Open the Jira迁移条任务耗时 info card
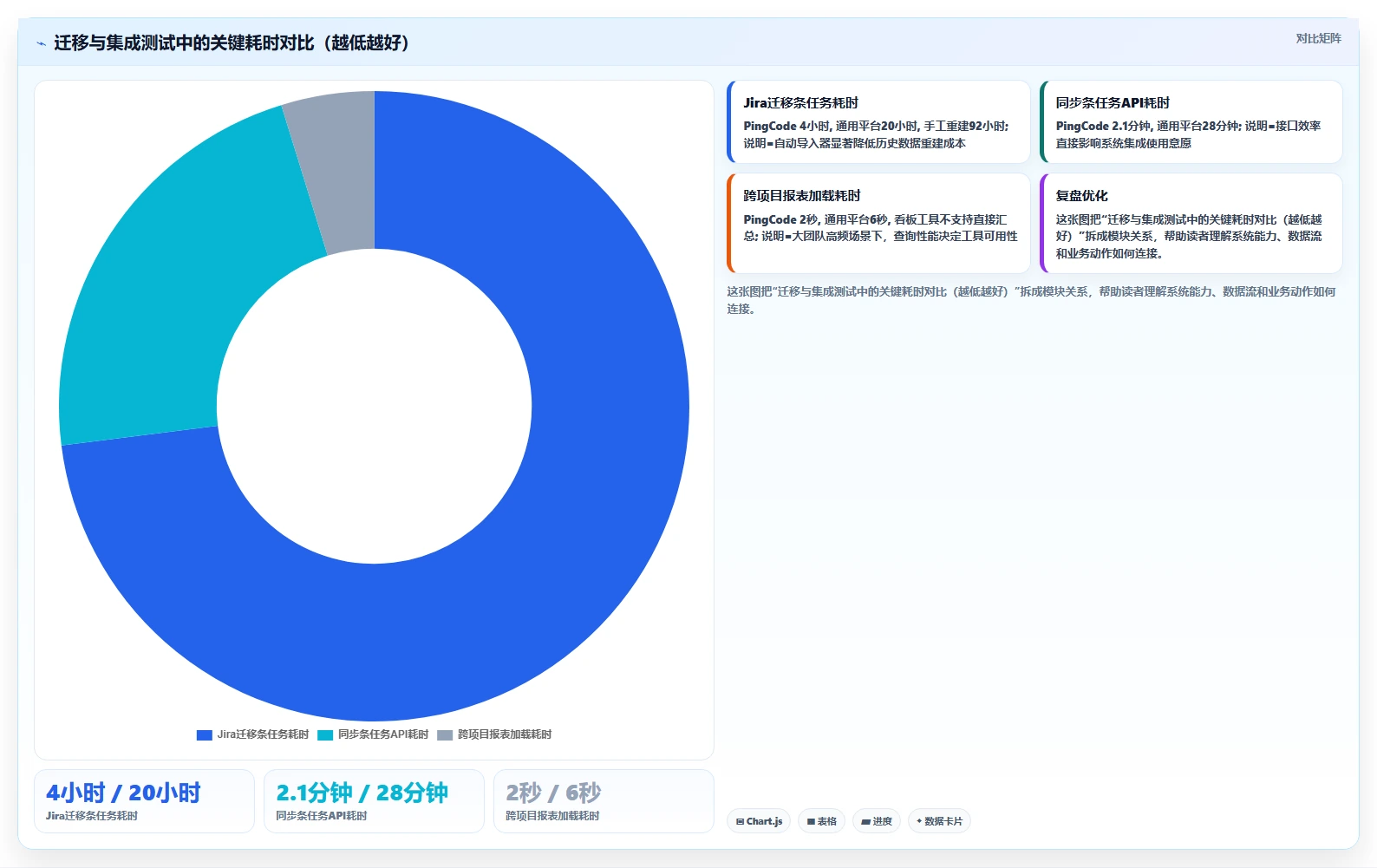This screenshot has height=868, width=1377. pos(878,122)
